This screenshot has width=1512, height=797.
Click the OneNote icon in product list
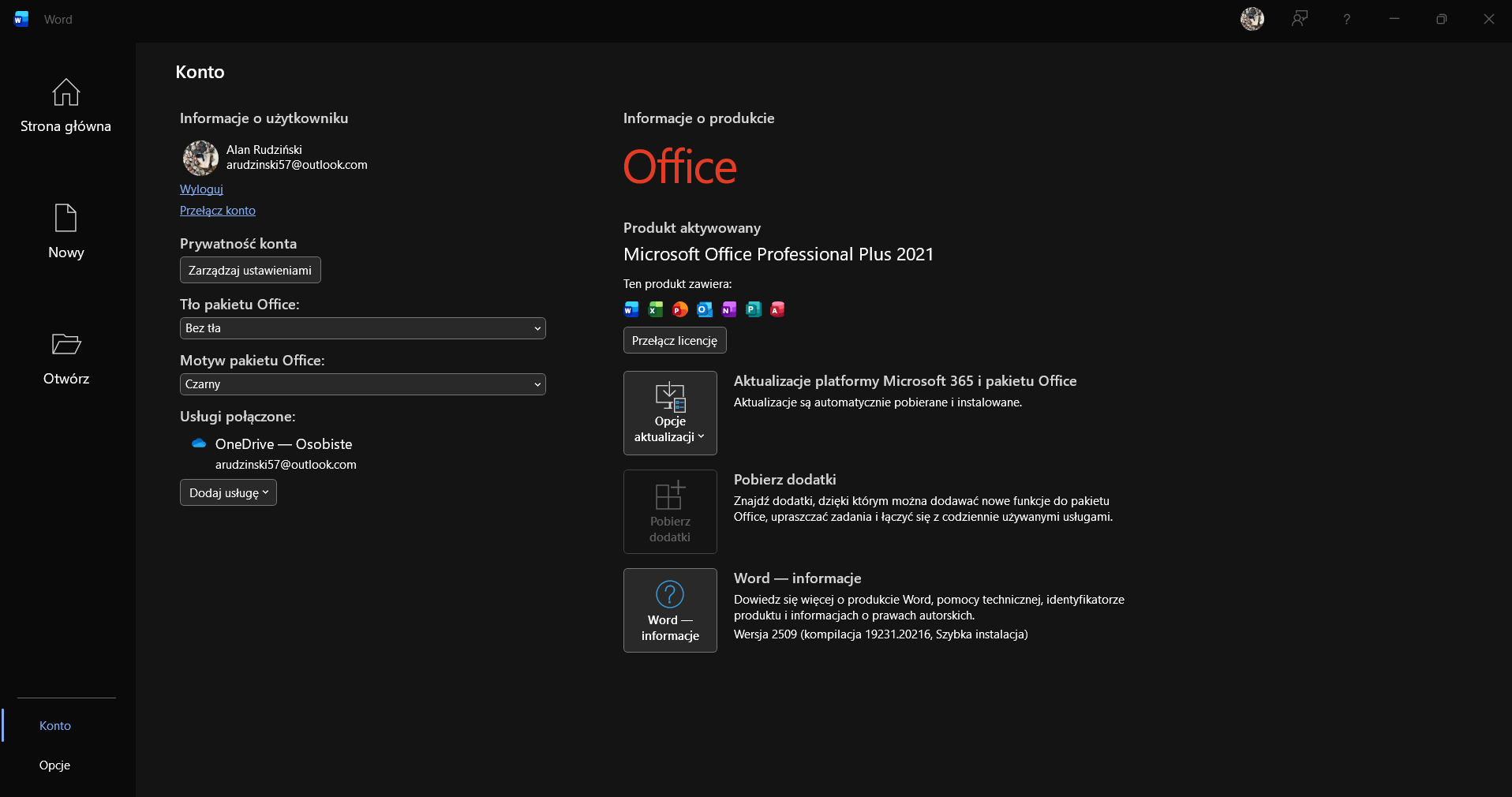click(729, 309)
